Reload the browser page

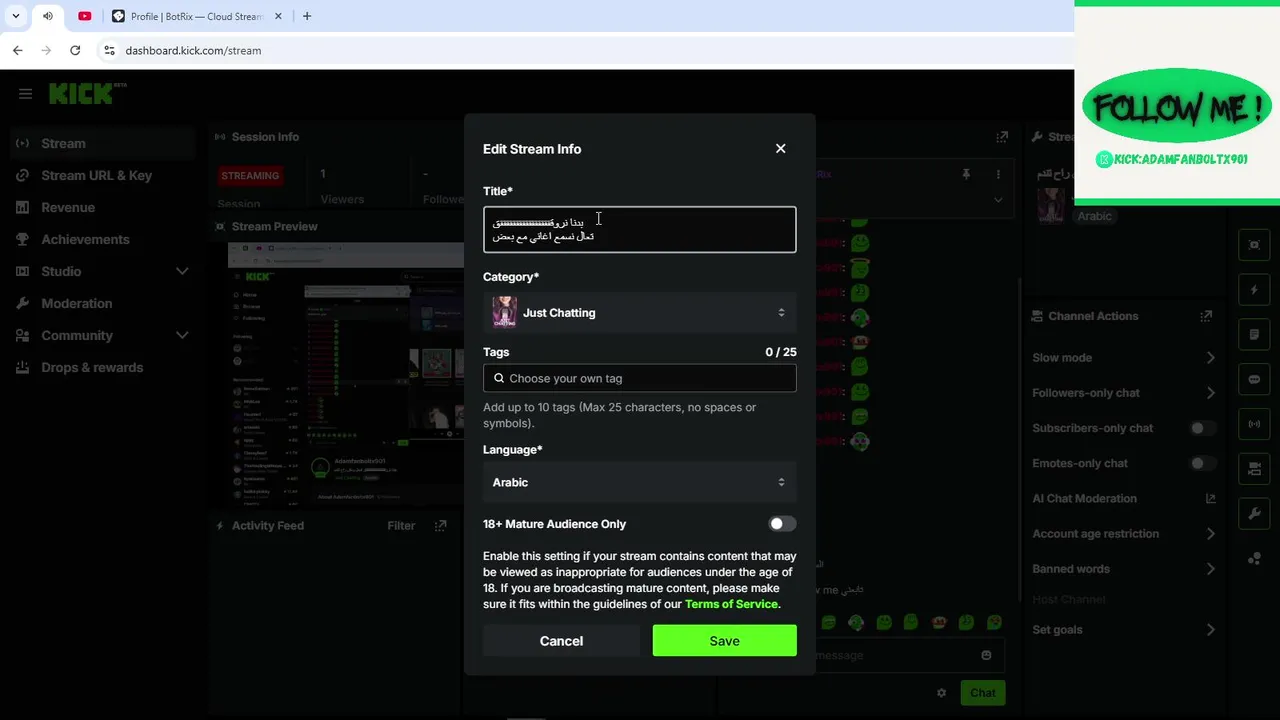coord(75,50)
